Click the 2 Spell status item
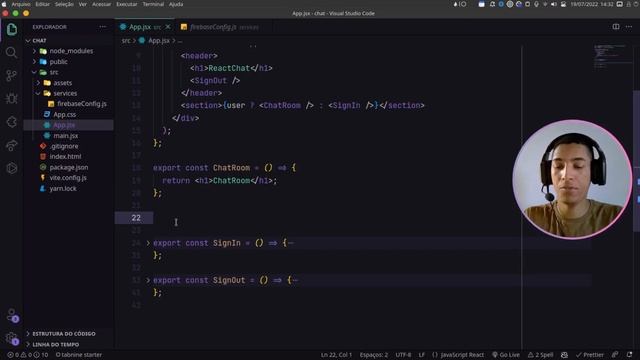This screenshot has height=360, width=640. pyautogui.click(x=540, y=355)
